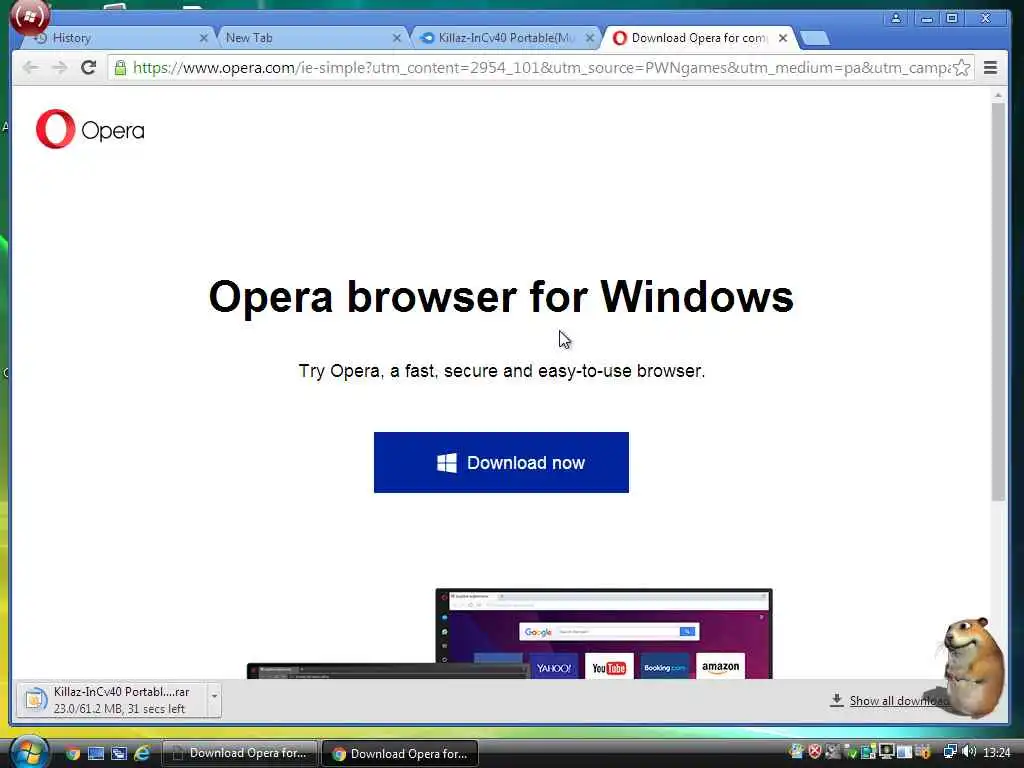Viewport: 1024px width, 768px height.
Task: Click the YouTube tile in the preview image
Action: click(x=609, y=667)
